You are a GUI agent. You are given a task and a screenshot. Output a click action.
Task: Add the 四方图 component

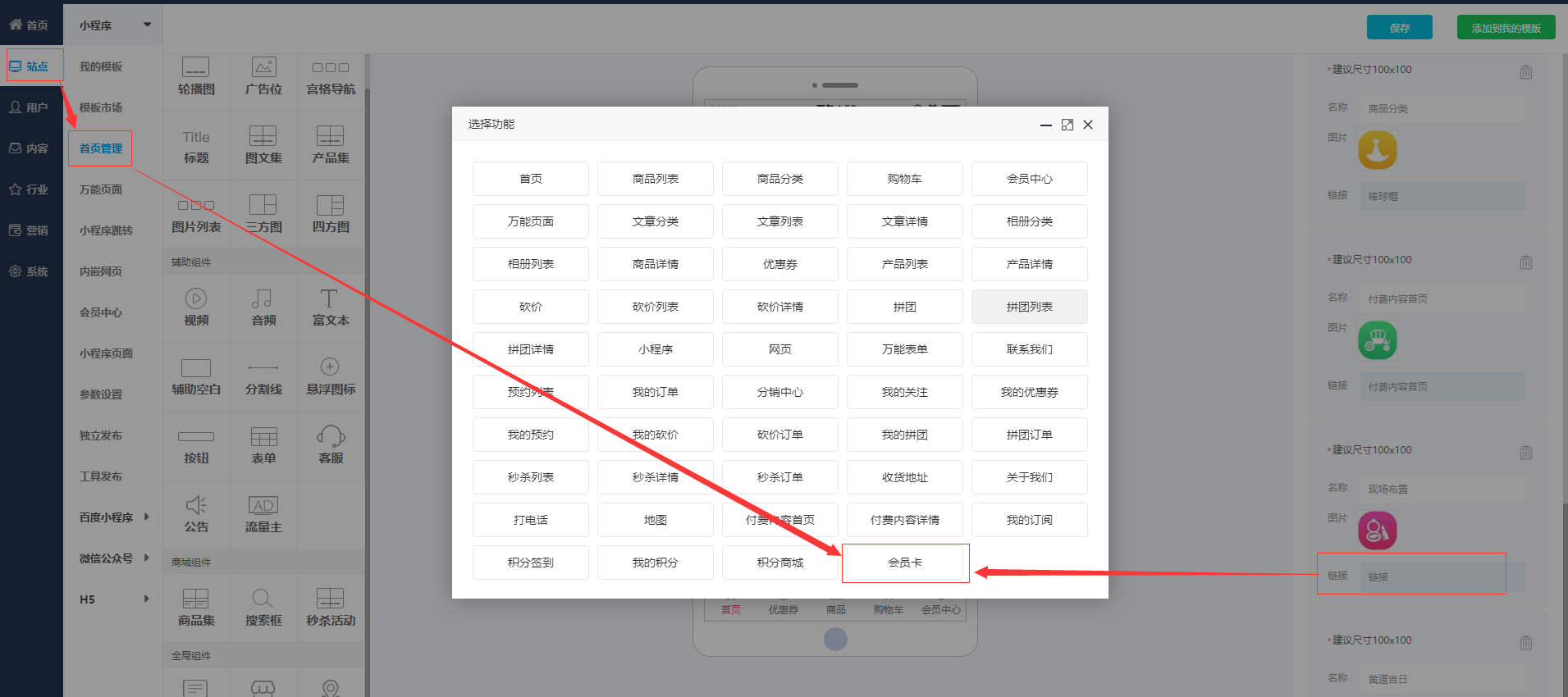pyautogui.click(x=331, y=215)
